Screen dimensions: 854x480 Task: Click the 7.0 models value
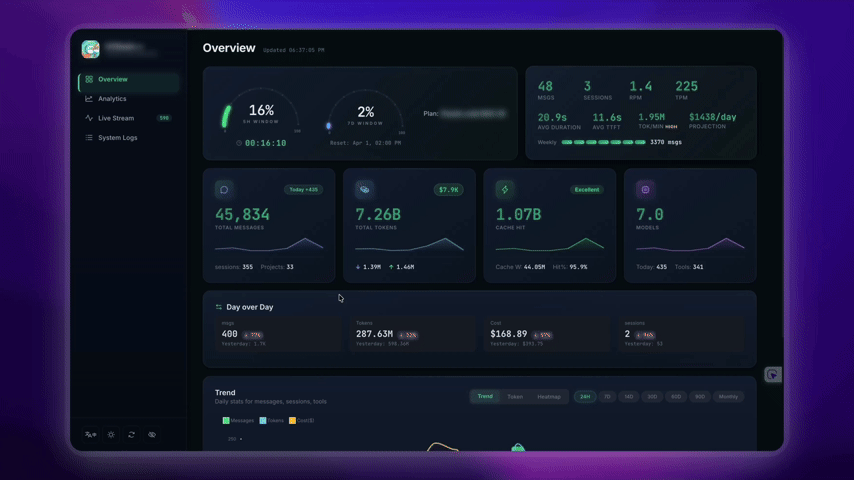650,215
